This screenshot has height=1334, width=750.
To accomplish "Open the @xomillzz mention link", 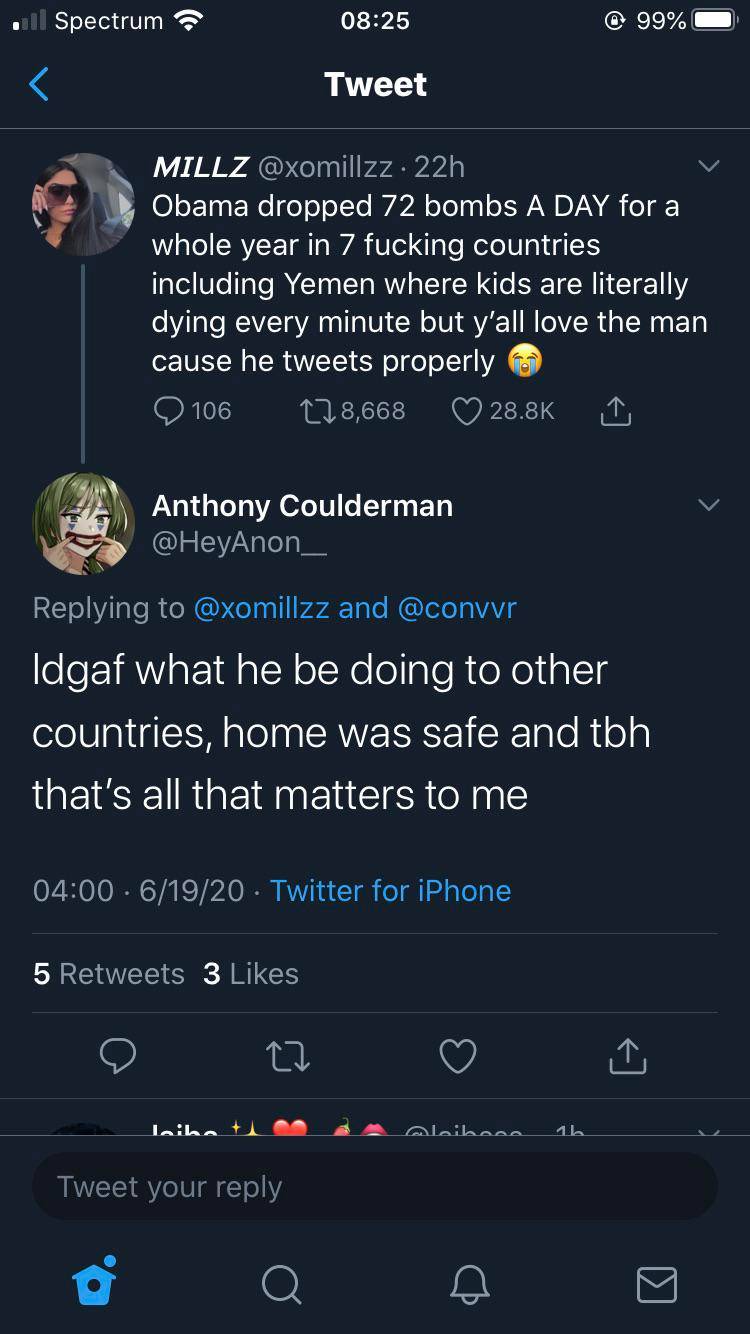I will [x=261, y=607].
